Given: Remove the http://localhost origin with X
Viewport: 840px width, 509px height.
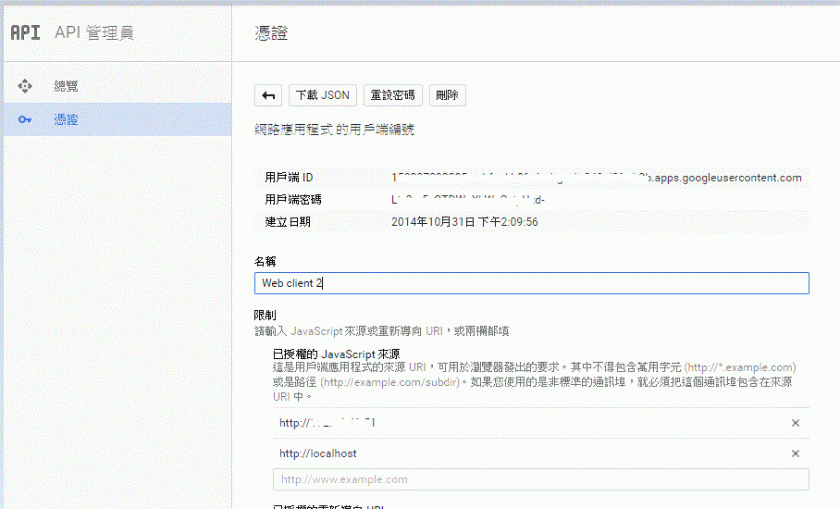Looking at the screenshot, I should pyautogui.click(x=795, y=453).
